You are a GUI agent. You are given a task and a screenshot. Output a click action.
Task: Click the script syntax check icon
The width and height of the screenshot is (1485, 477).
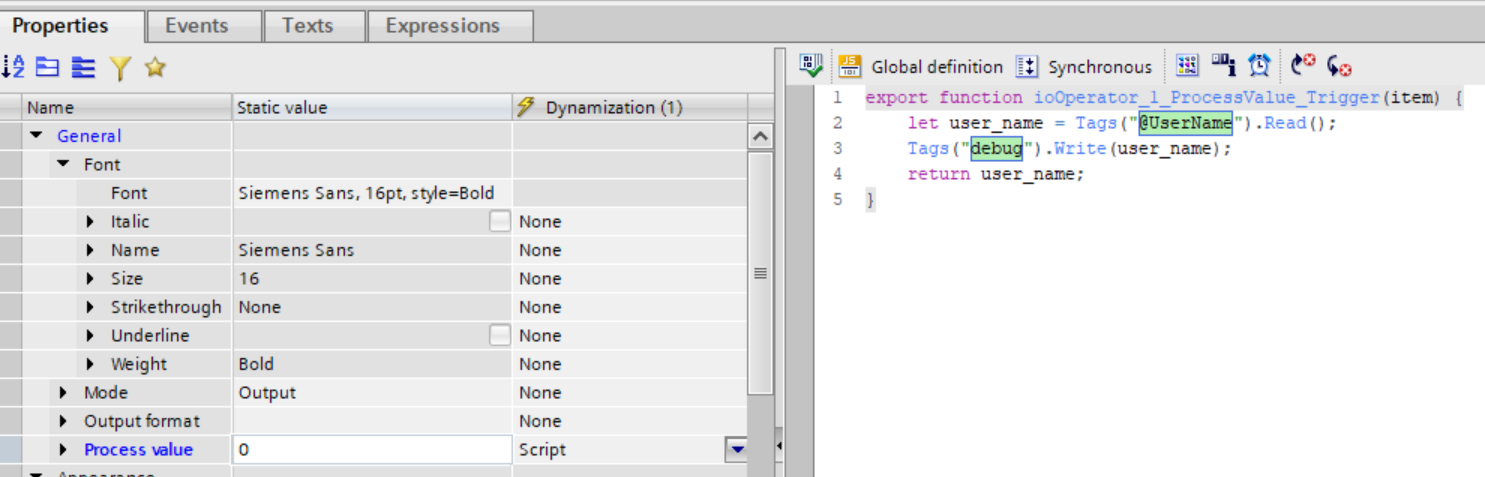[x=811, y=66]
